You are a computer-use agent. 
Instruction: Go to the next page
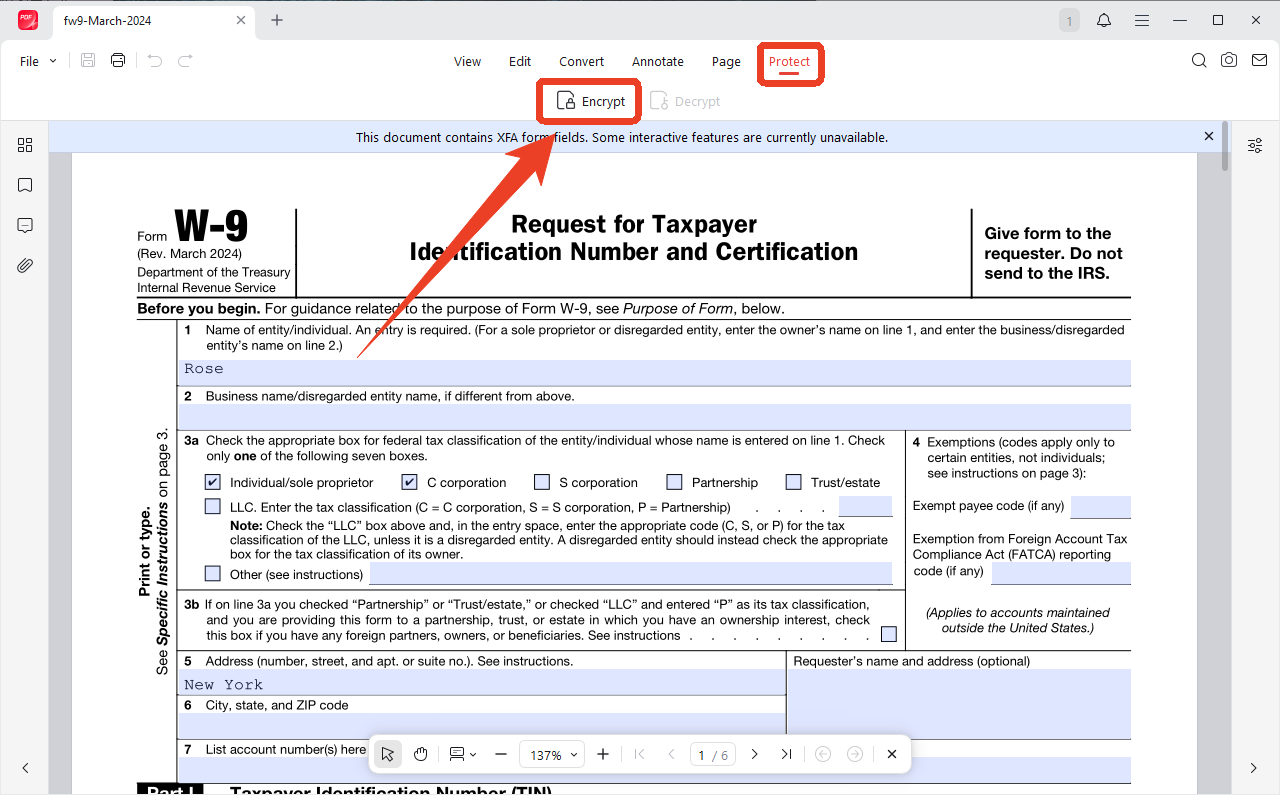(755, 754)
